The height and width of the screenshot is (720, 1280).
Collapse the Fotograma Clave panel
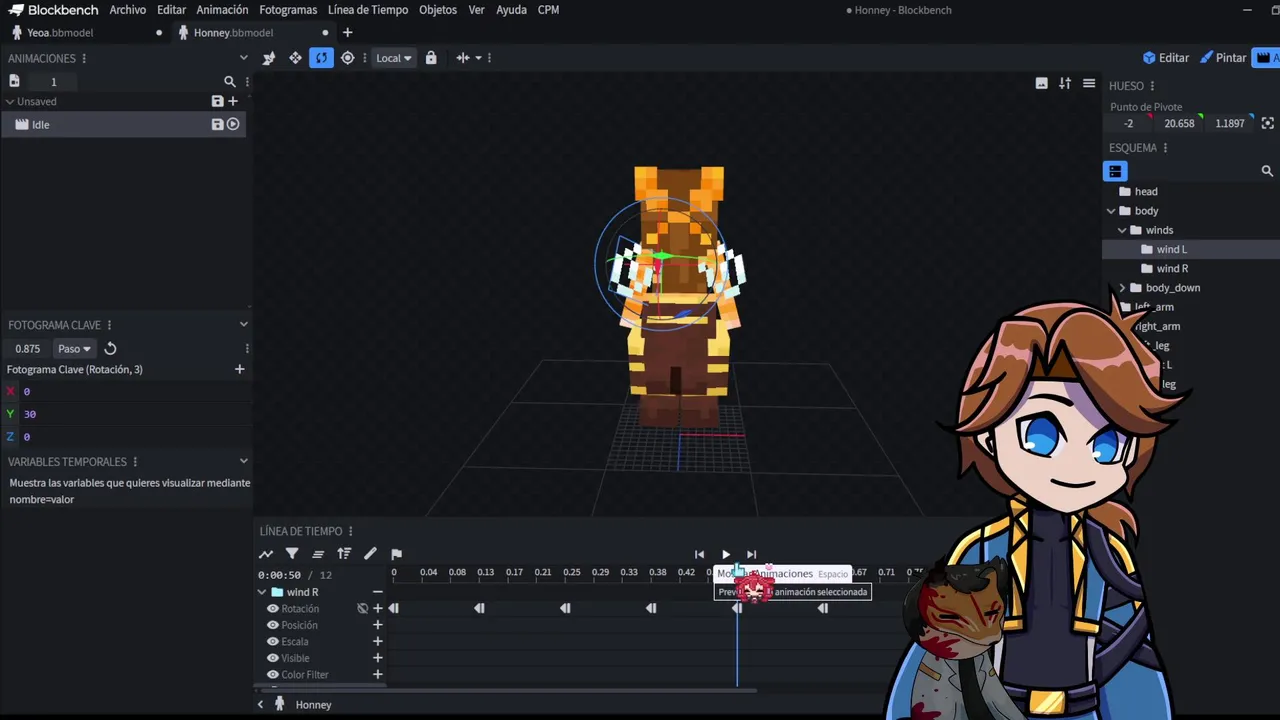pyautogui.click(x=243, y=325)
